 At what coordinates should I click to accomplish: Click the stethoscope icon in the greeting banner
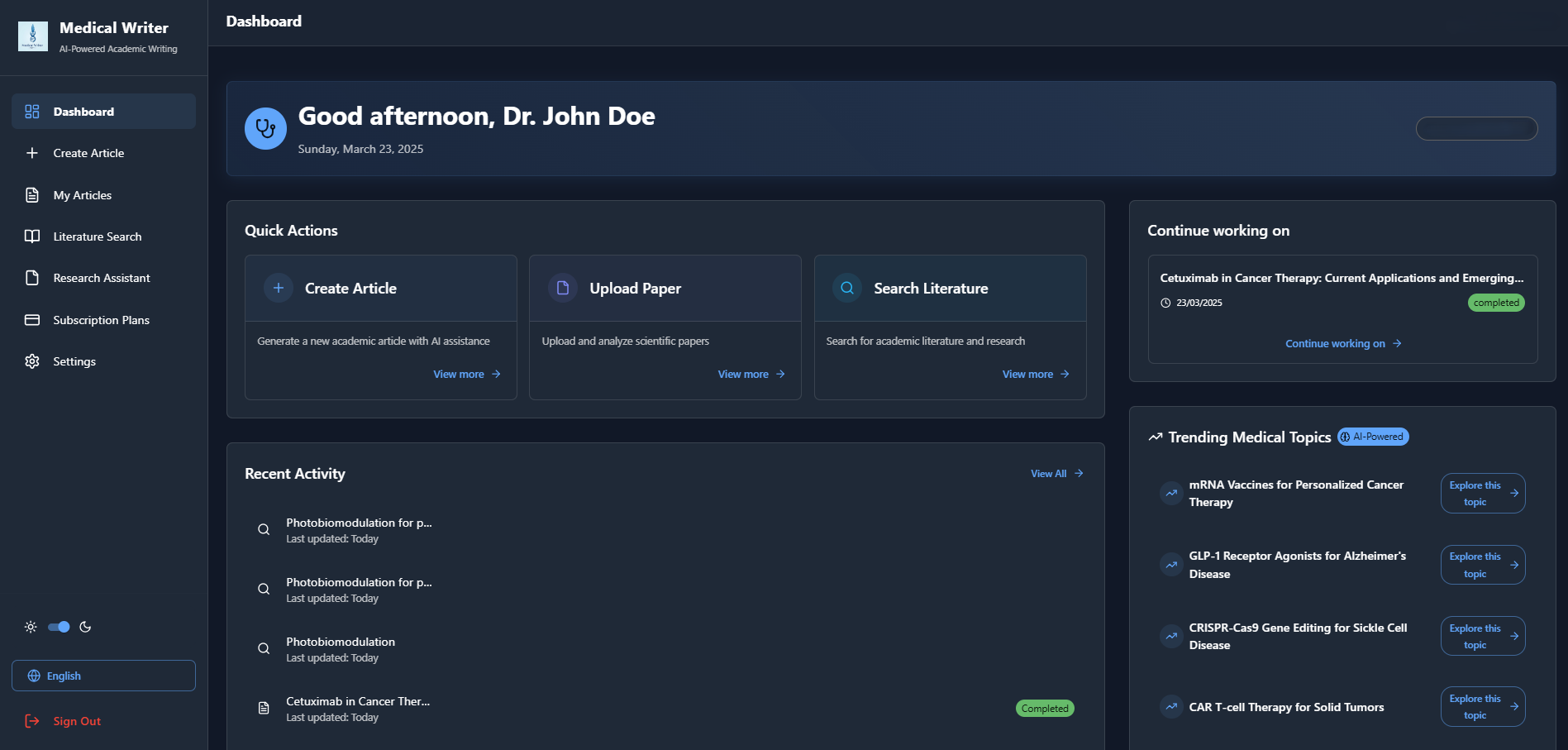265,128
